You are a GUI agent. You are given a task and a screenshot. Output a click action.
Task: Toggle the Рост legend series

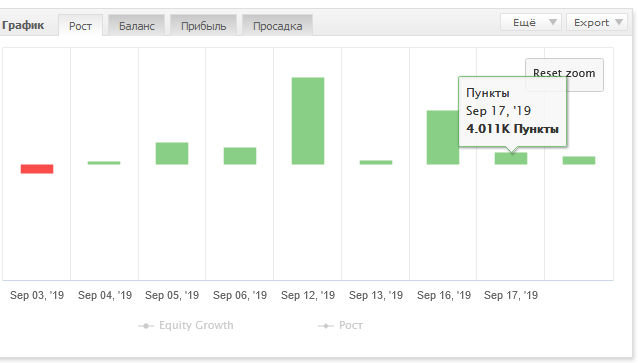pos(340,326)
